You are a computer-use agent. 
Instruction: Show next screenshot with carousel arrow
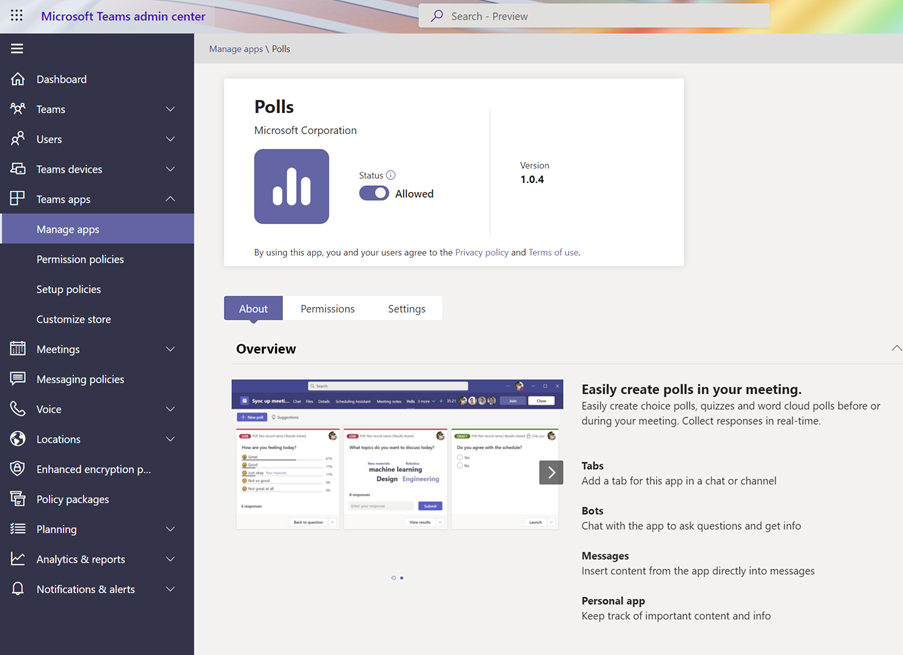tap(551, 472)
